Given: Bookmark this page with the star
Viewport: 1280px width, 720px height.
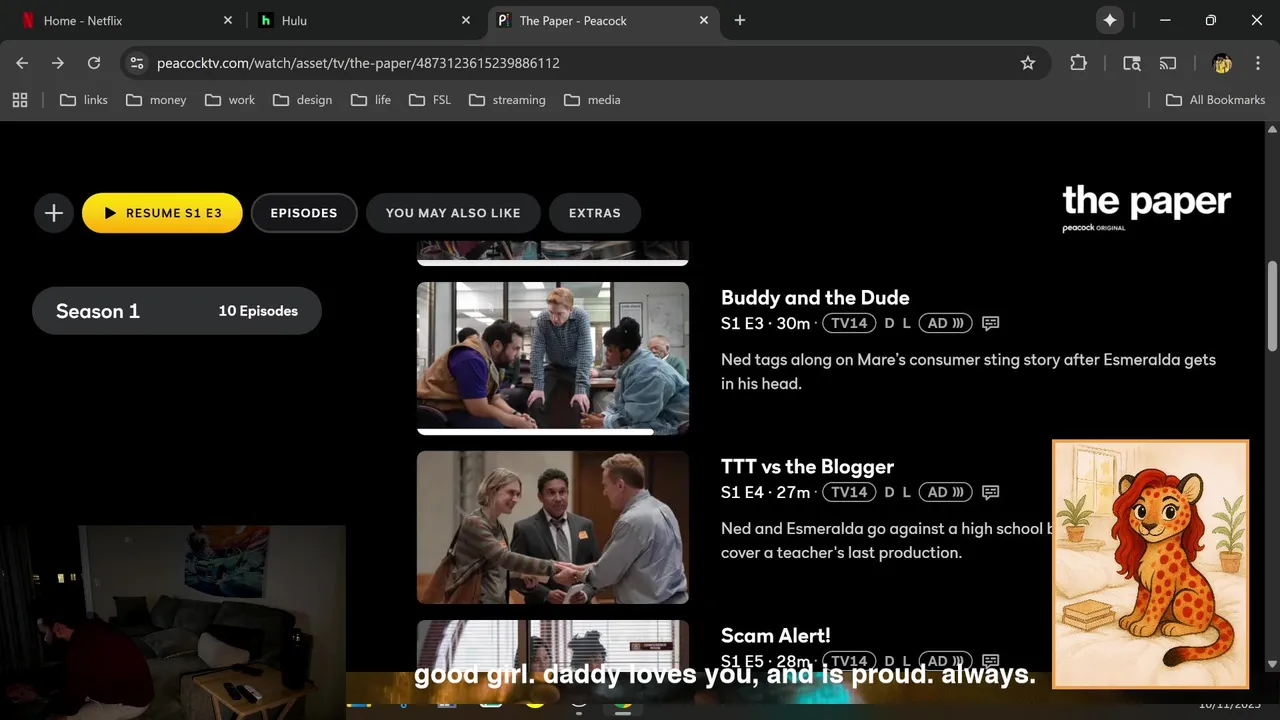Looking at the screenshot, I should pyautogui.click(x=1028, y=63).
